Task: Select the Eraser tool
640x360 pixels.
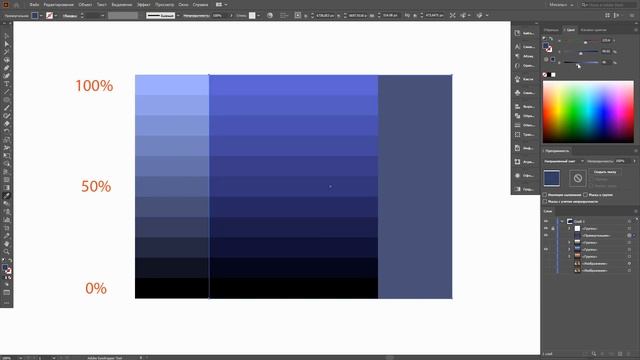Action: click(7, 124)
